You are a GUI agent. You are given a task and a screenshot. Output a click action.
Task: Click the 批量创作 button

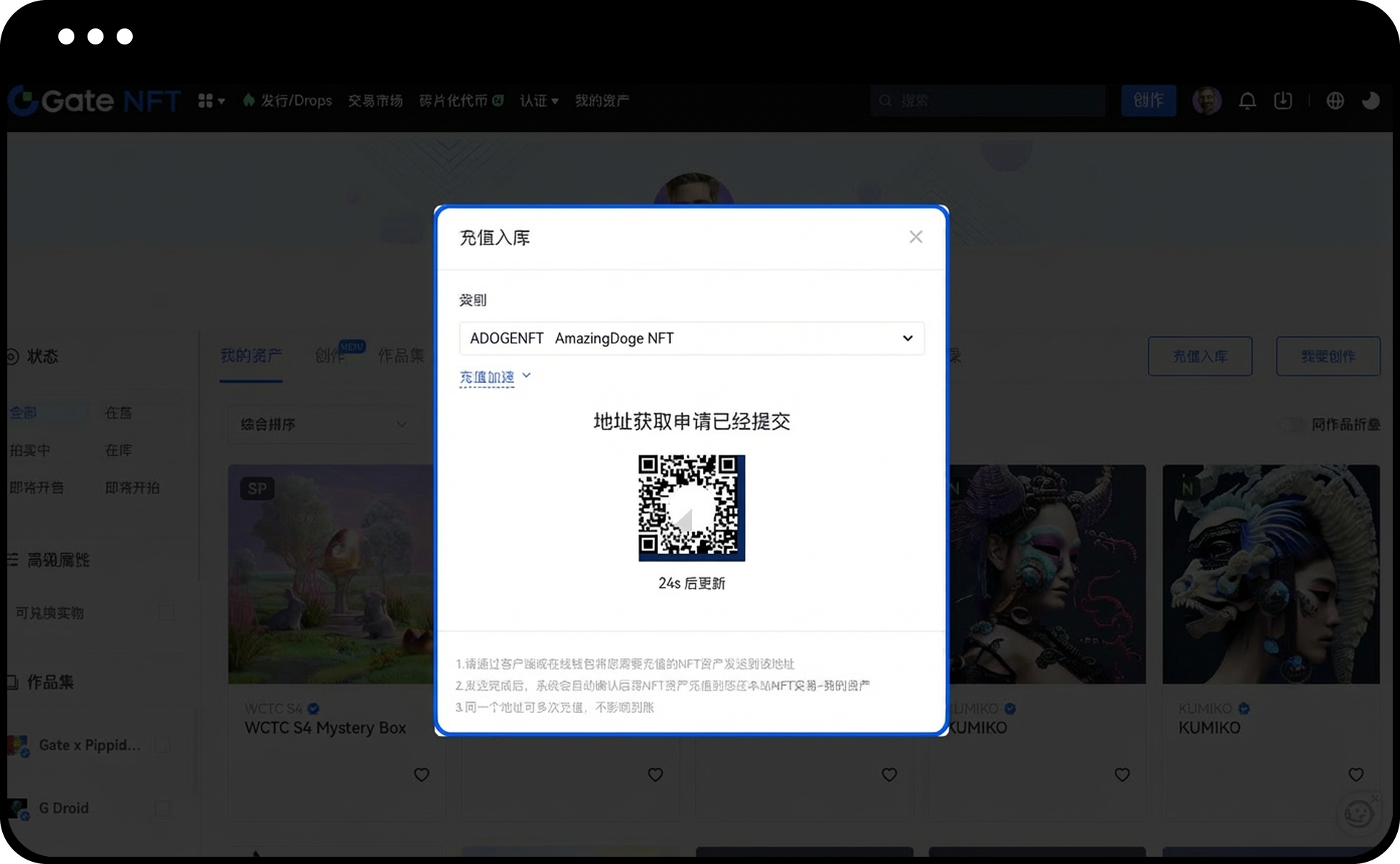[1327, 357]
